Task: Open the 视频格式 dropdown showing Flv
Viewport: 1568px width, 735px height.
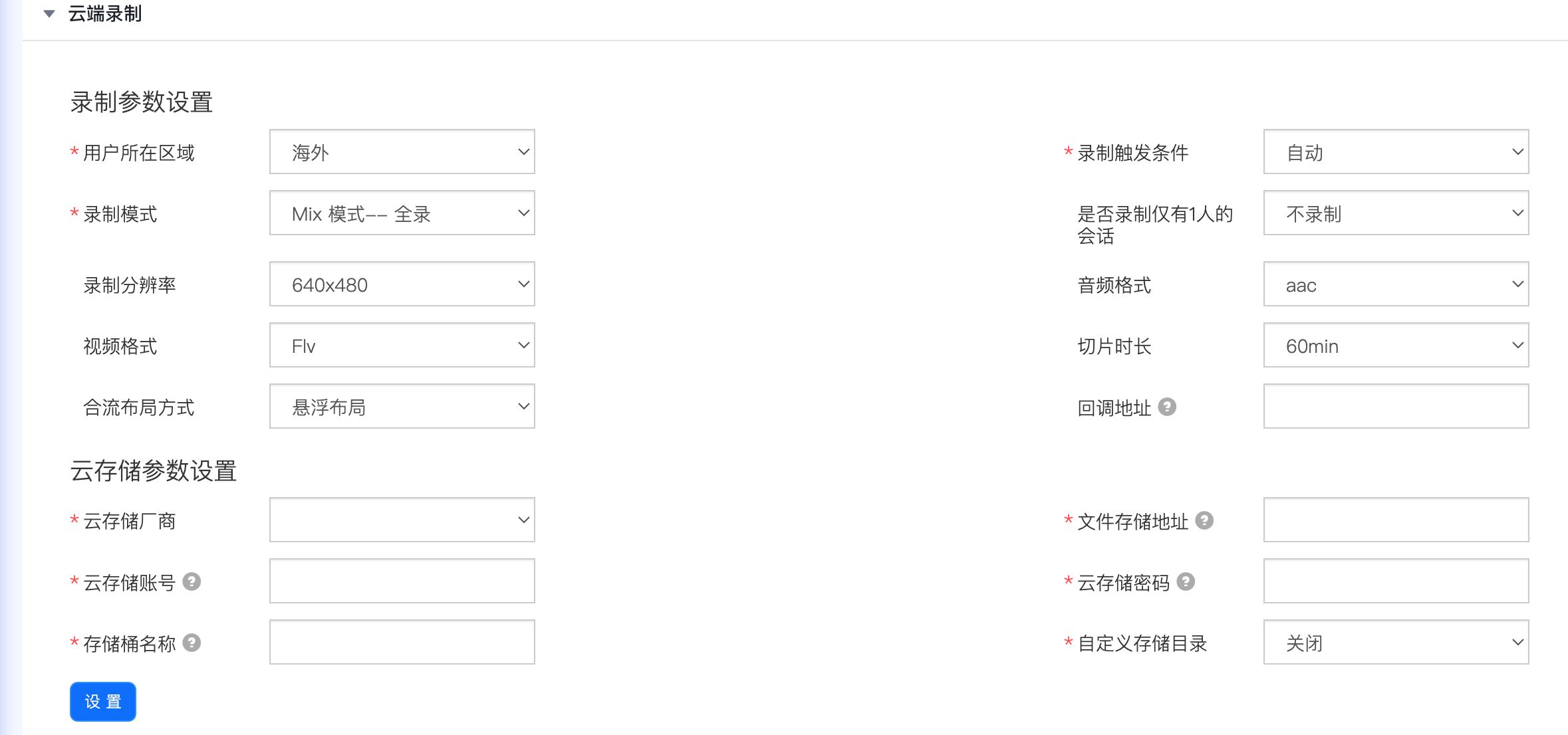Action: (402, 346)
